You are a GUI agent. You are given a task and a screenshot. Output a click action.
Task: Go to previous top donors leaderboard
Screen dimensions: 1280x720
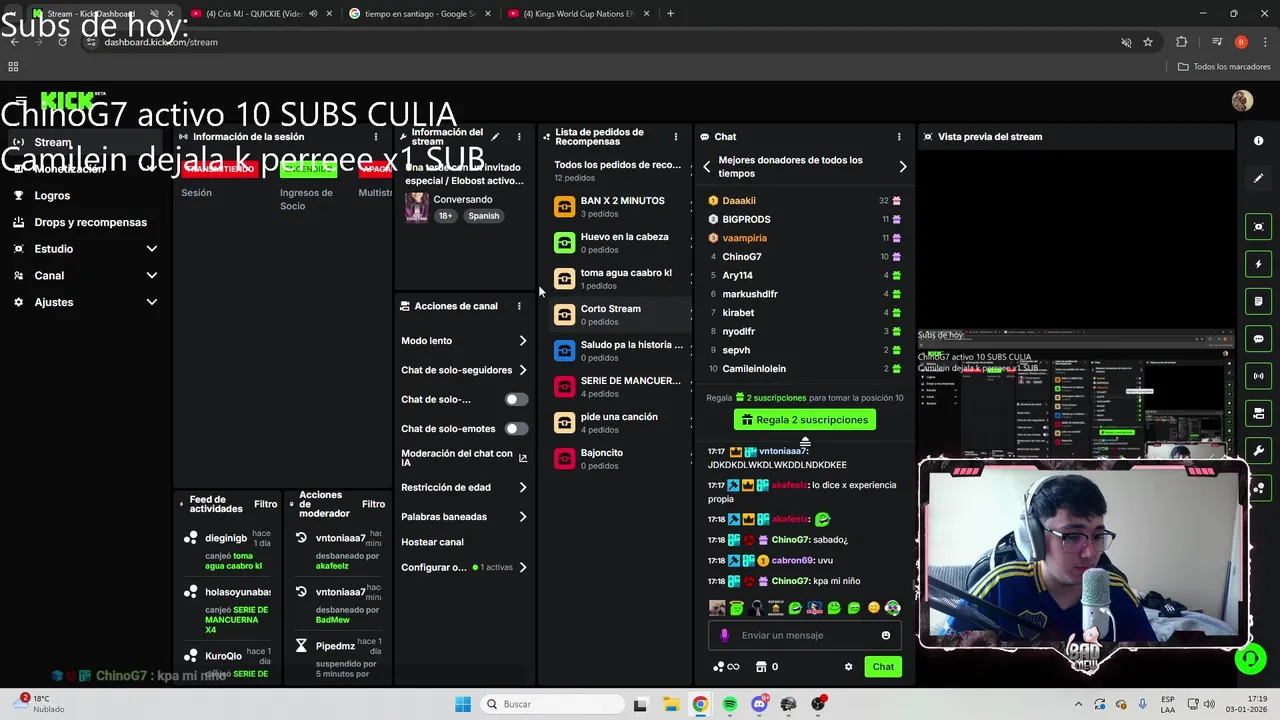point(707,167)
